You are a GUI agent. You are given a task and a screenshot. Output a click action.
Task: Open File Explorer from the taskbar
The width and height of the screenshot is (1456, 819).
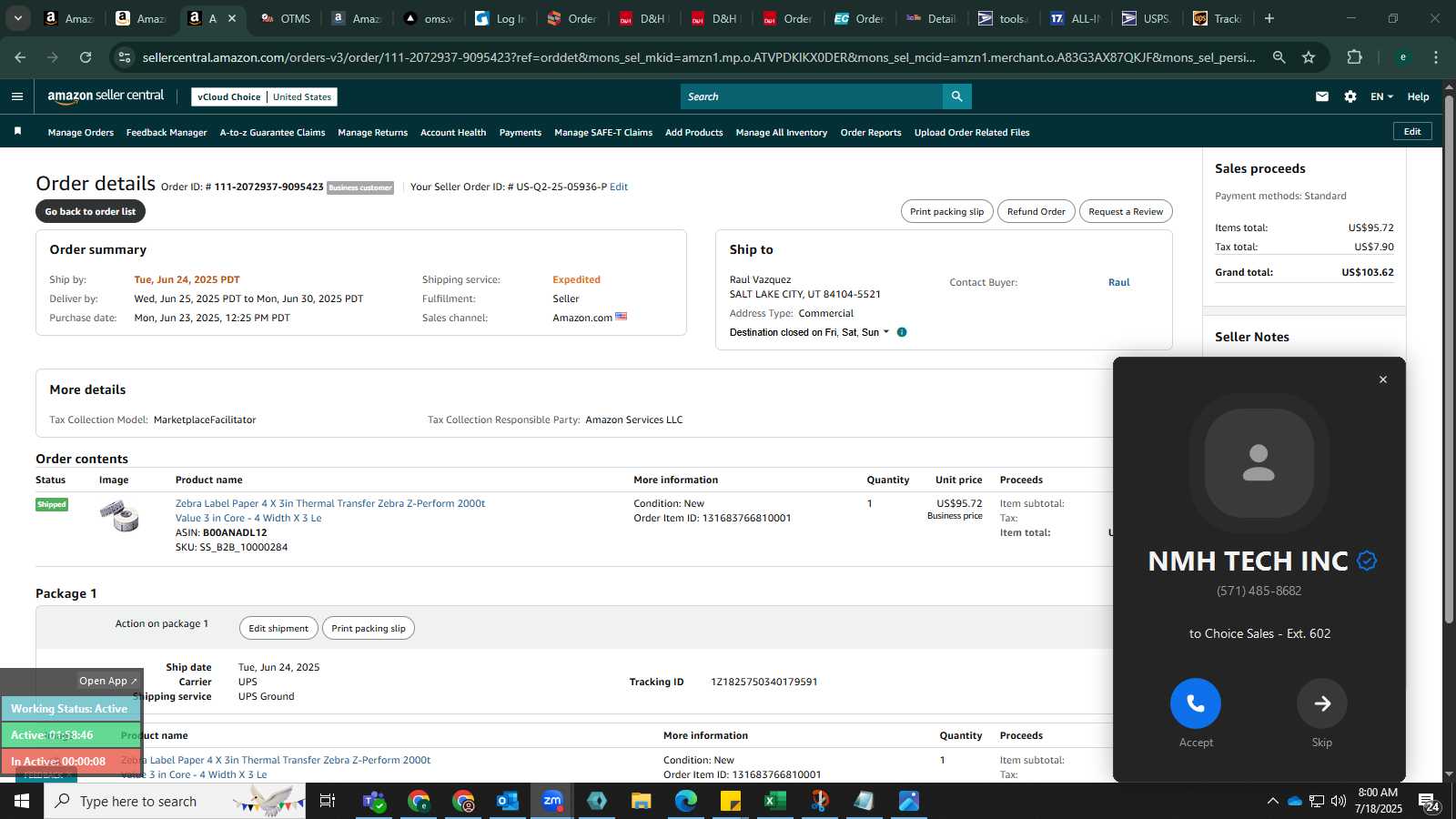tap(641, 801)
